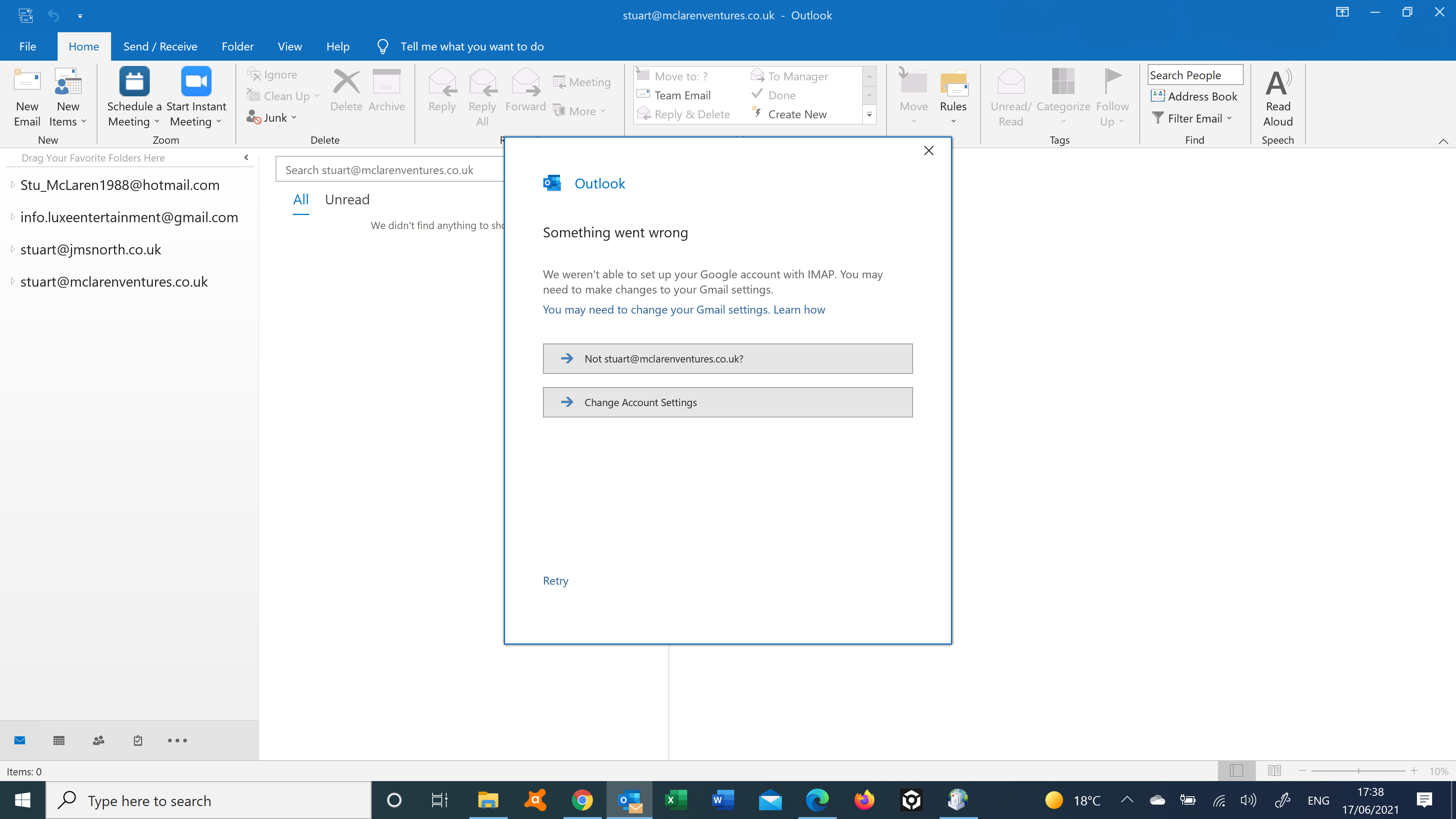Click the mailbox search input field
The width and height of the screenshot is (1456, 819).
pos(395,169)
